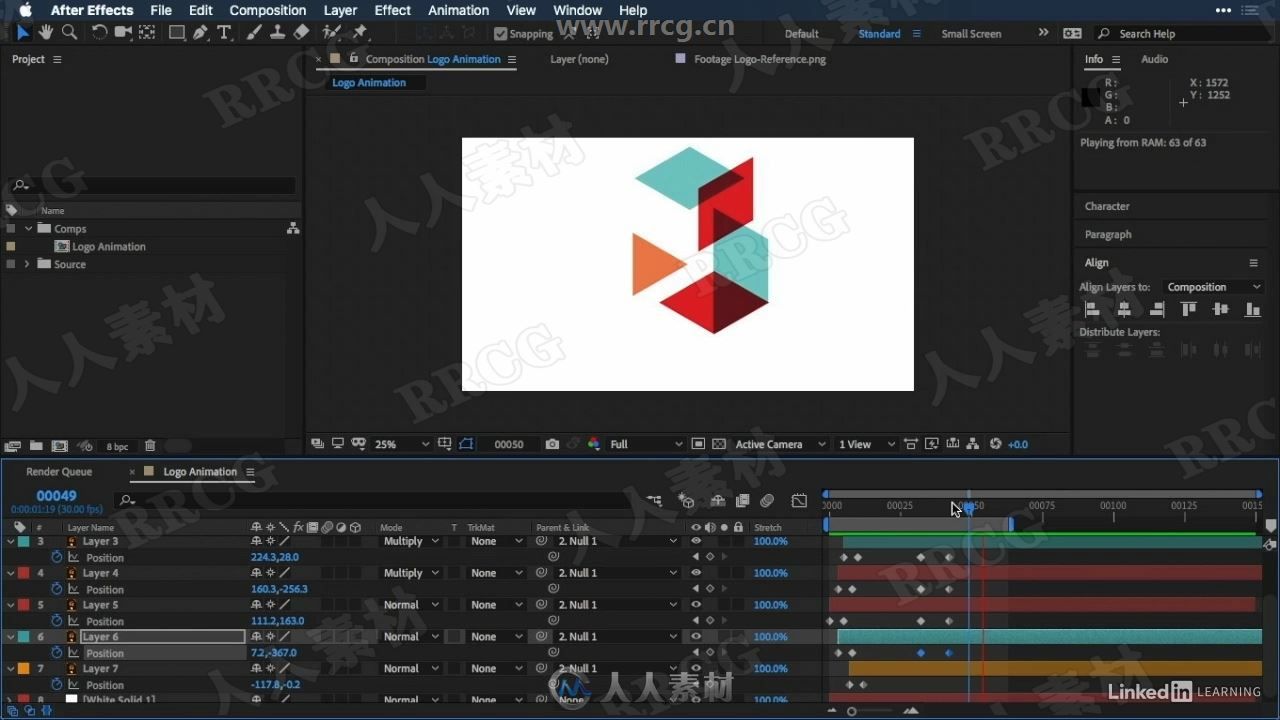
Task: Align layers to left edge
Action: [x=1092, y=310]
